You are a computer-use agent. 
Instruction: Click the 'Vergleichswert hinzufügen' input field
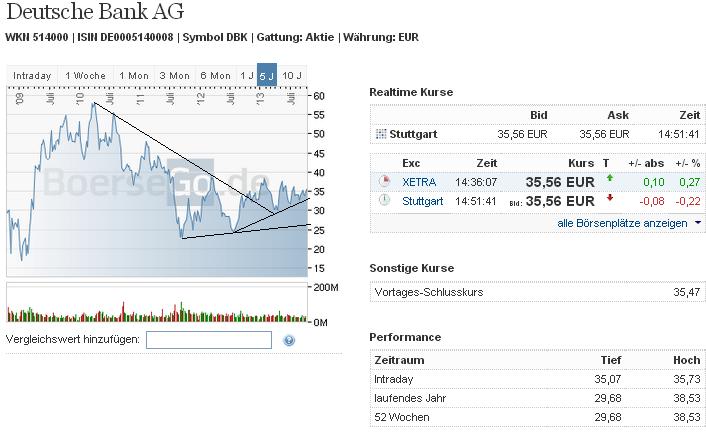209,340
